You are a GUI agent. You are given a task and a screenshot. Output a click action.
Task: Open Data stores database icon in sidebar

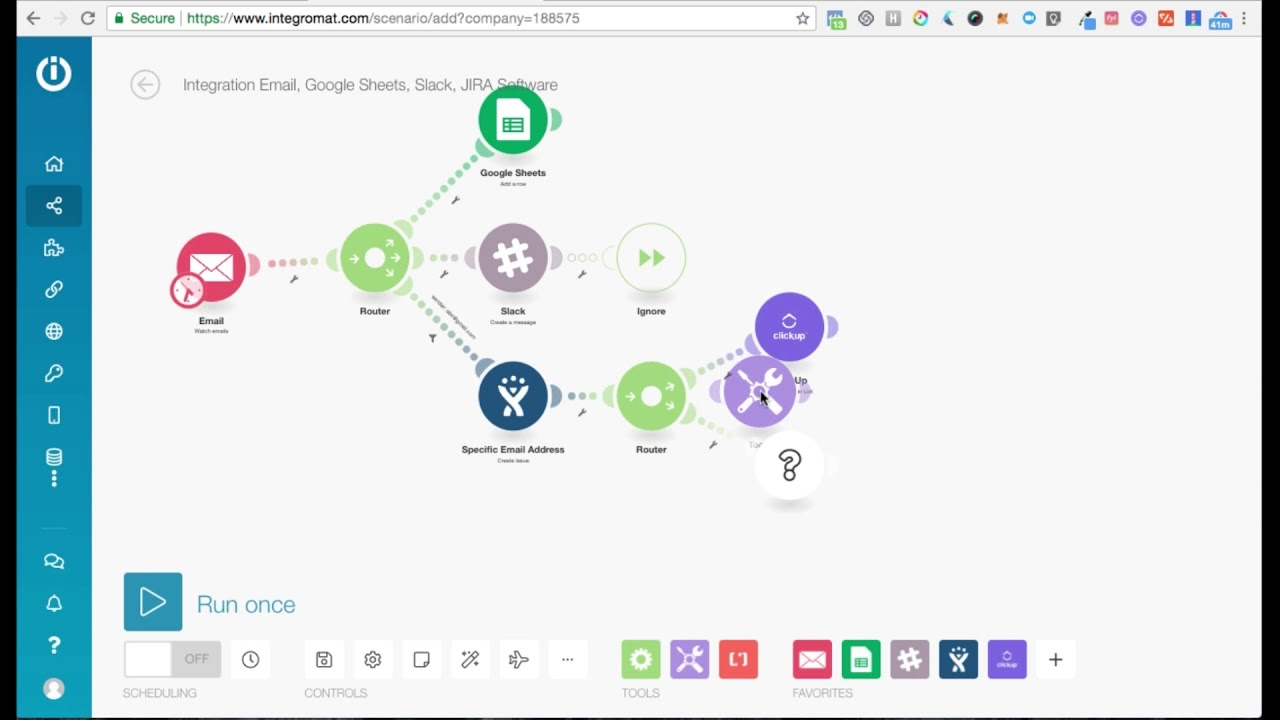(54, 457)
